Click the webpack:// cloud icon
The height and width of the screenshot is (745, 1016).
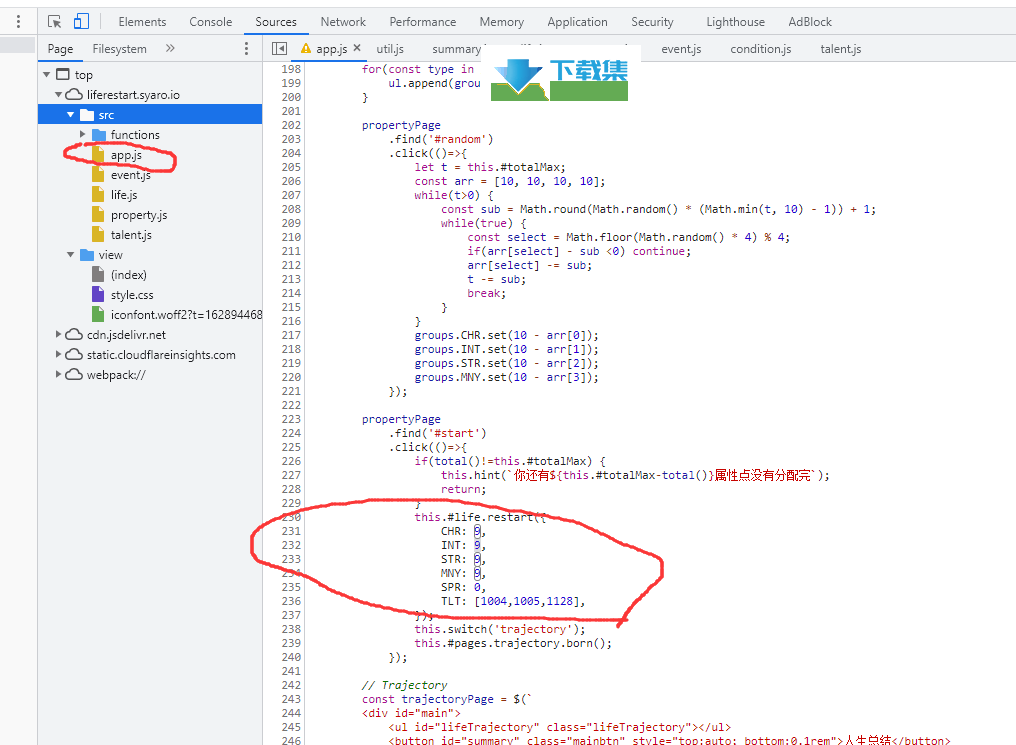75,374
